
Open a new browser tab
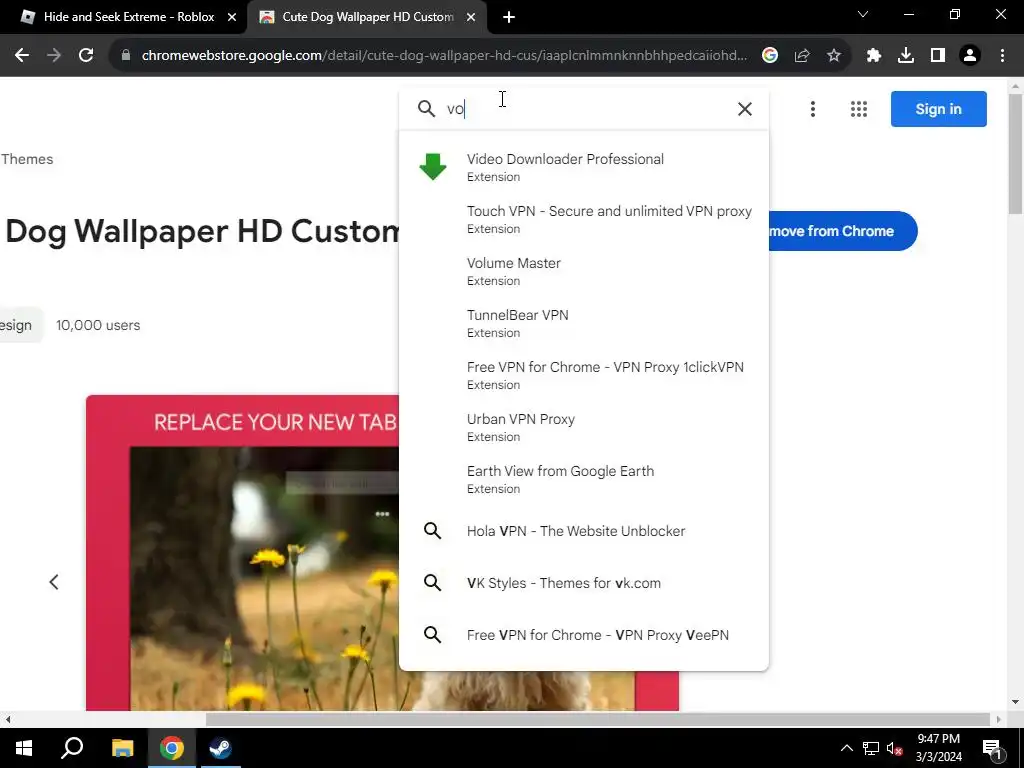[x=509, y=18]
